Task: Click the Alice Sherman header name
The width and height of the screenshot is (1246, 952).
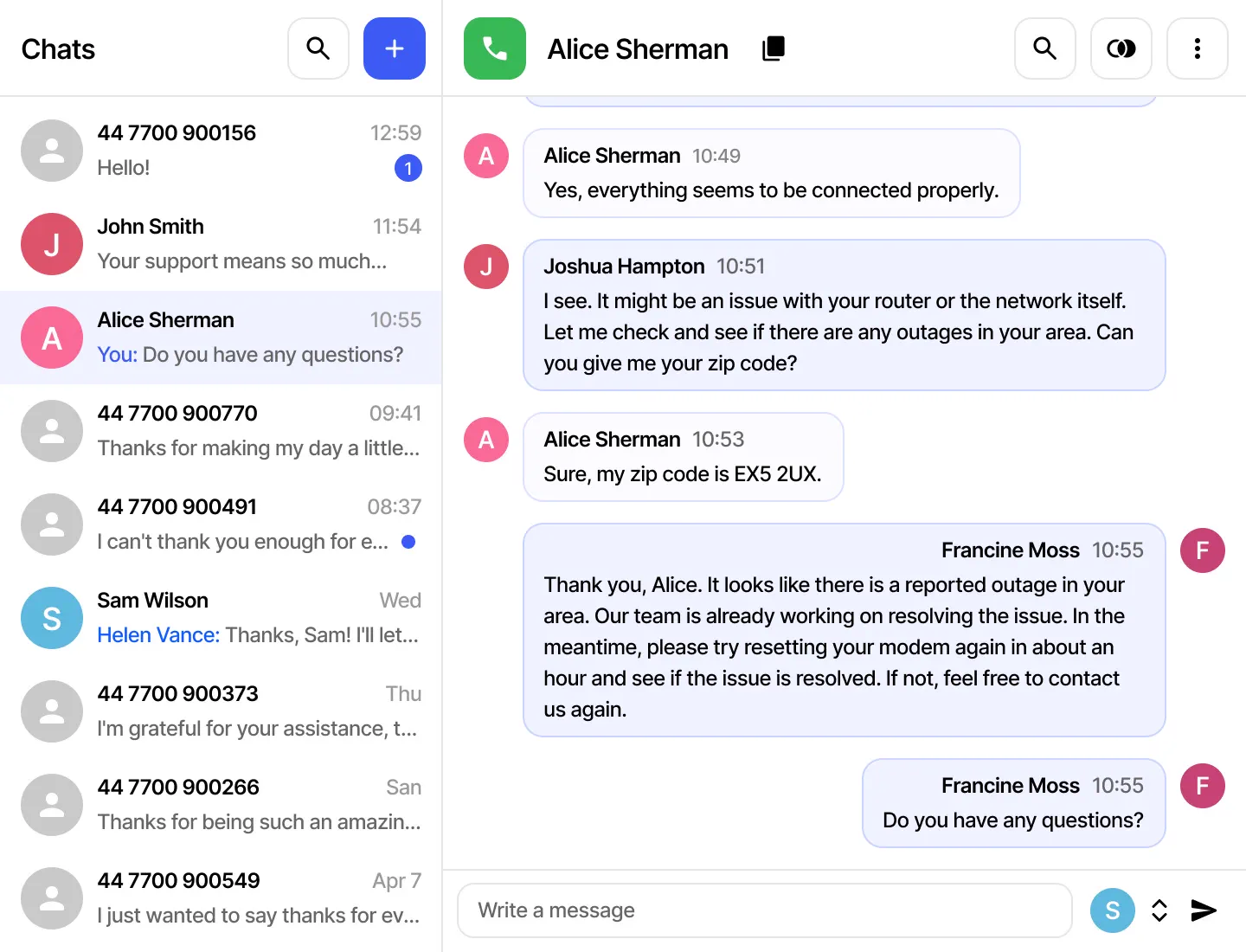Action: point(638,49)
